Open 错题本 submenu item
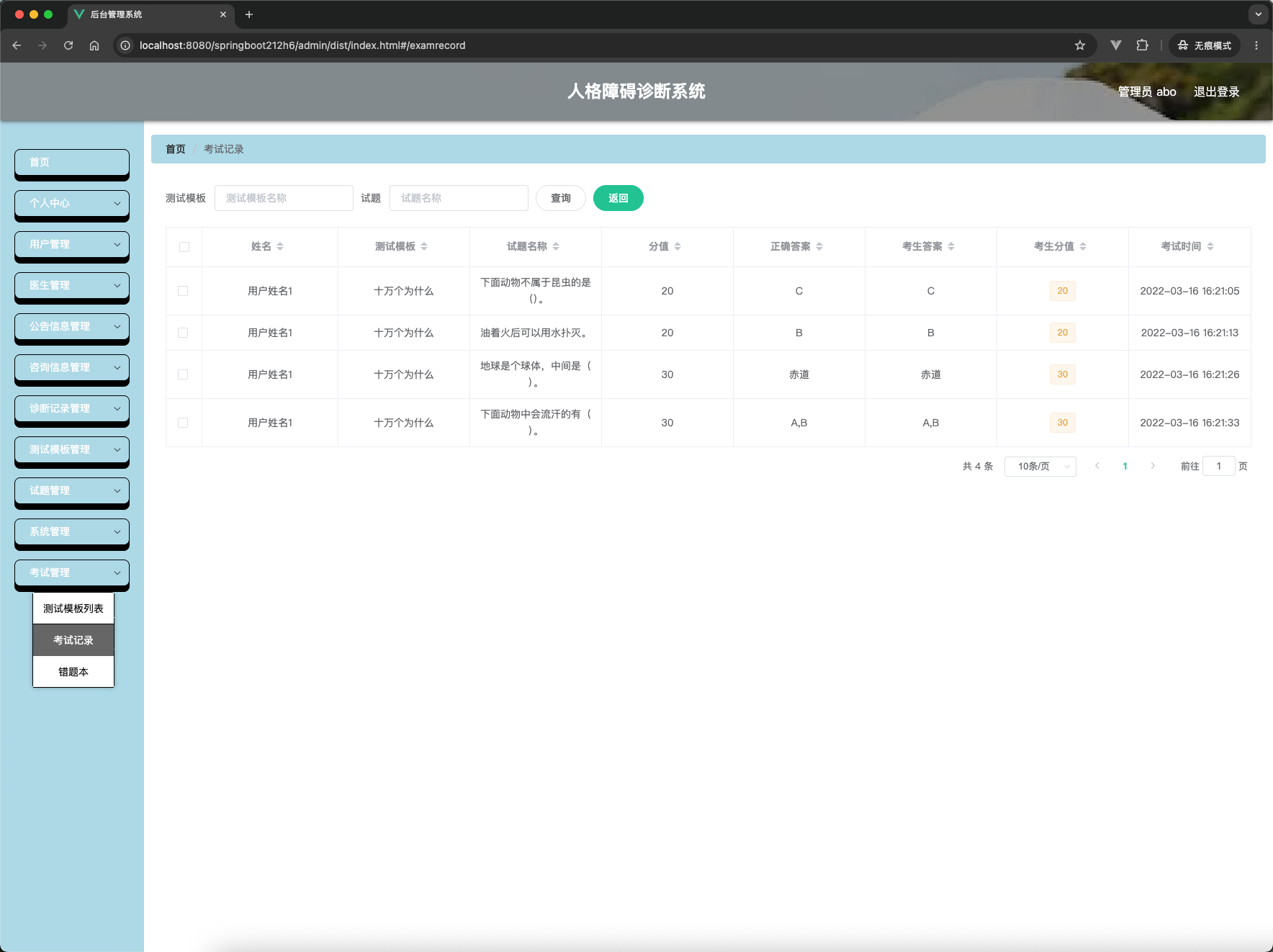 pyautogui.click(x=73, y=672)
